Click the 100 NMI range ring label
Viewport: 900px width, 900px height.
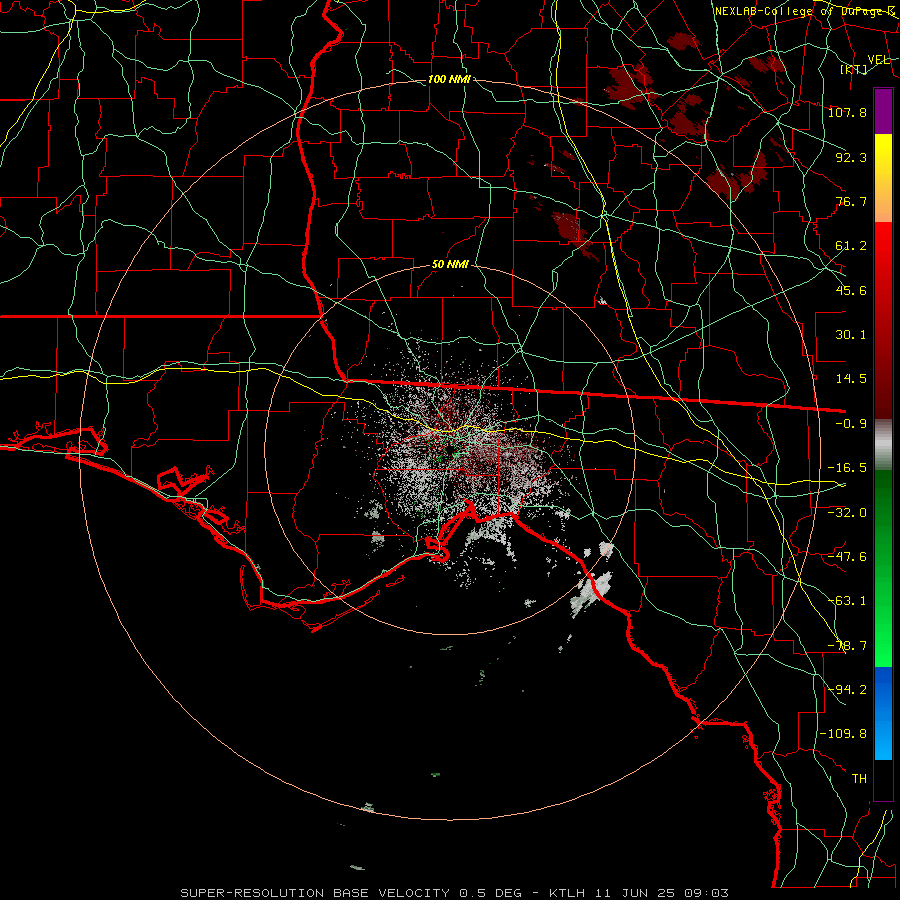pyautogui.click(x=449, y=79)
